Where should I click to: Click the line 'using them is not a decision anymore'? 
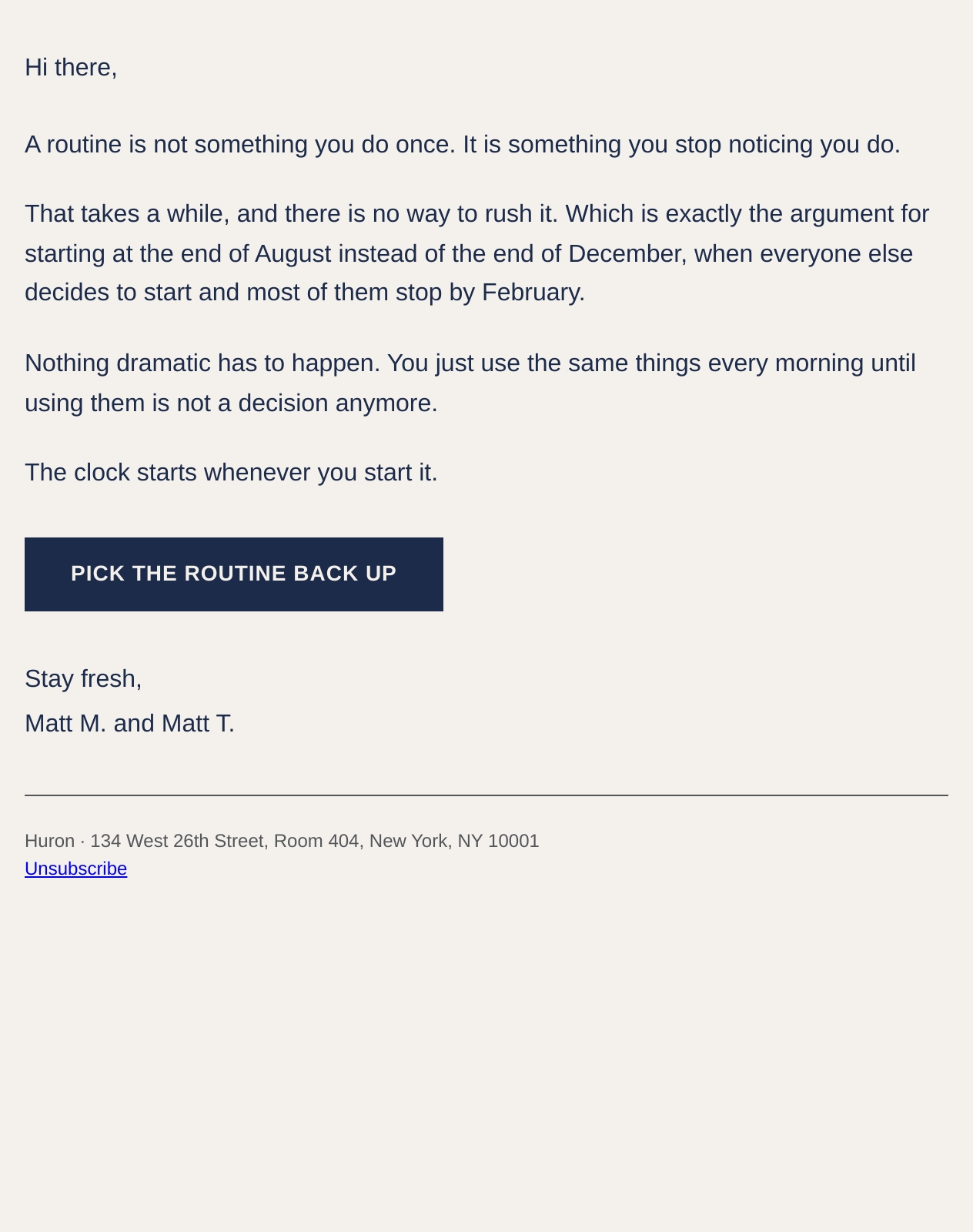[231, 403]
